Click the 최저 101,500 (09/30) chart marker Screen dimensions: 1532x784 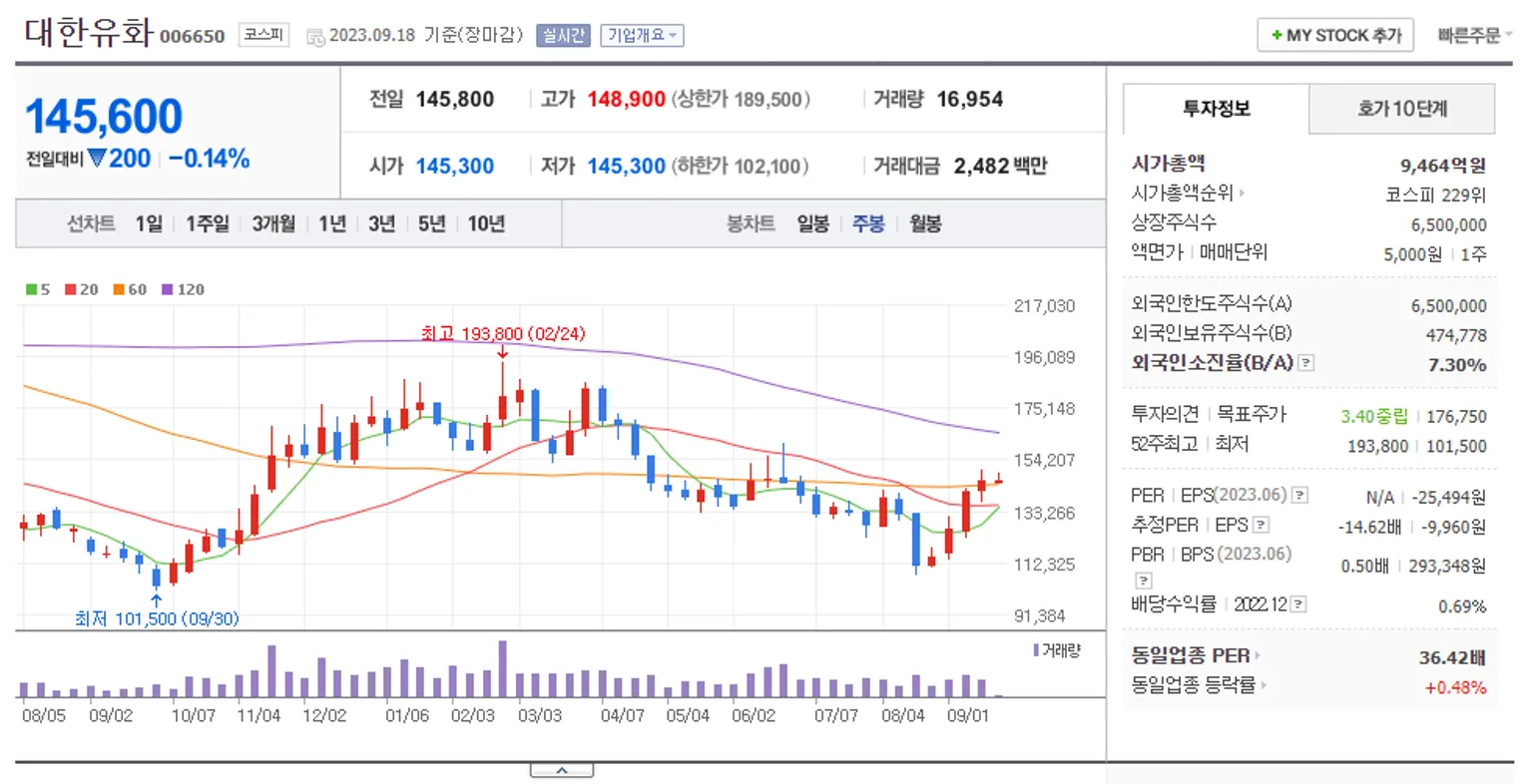tap(157, 618)
